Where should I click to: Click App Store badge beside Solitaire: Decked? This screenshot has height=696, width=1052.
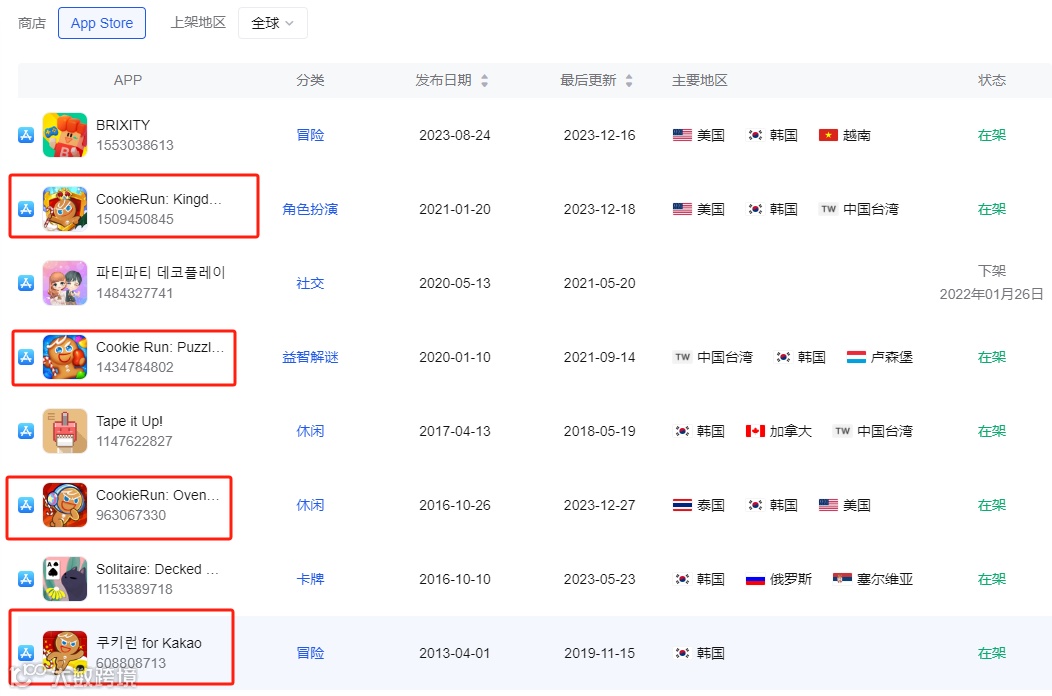coord(25,579)
